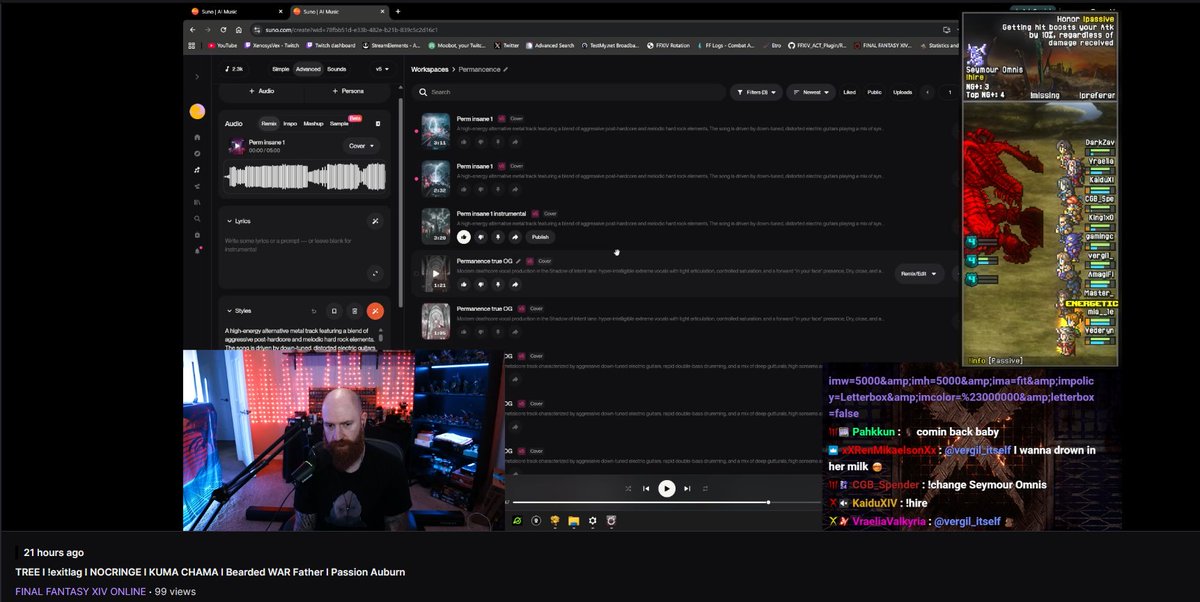Screen dimensions: 1200x602
Task: Select the Sounds tab
Action: pyautogui.click(x=337, y=69)
